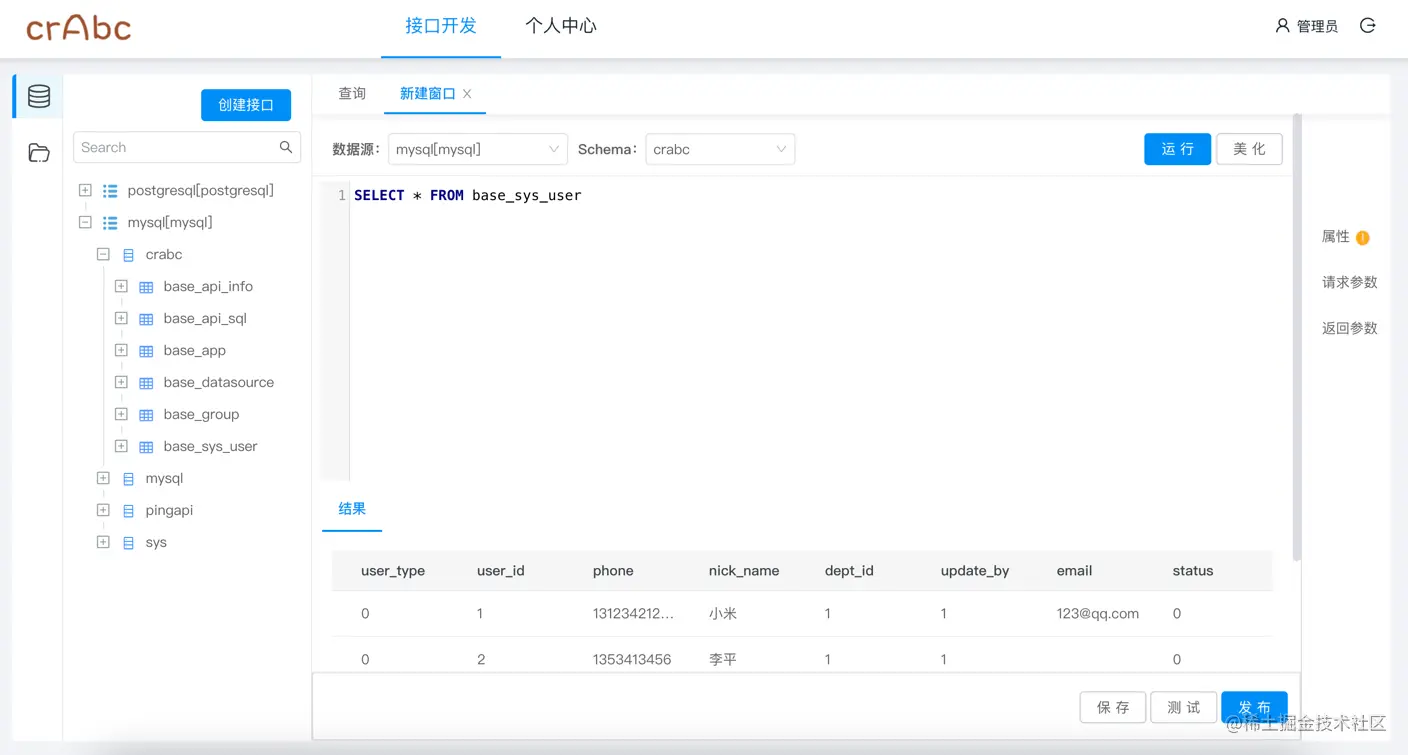
Task: Collapse the mysql[mysql] datasource node
Action: 85,222
